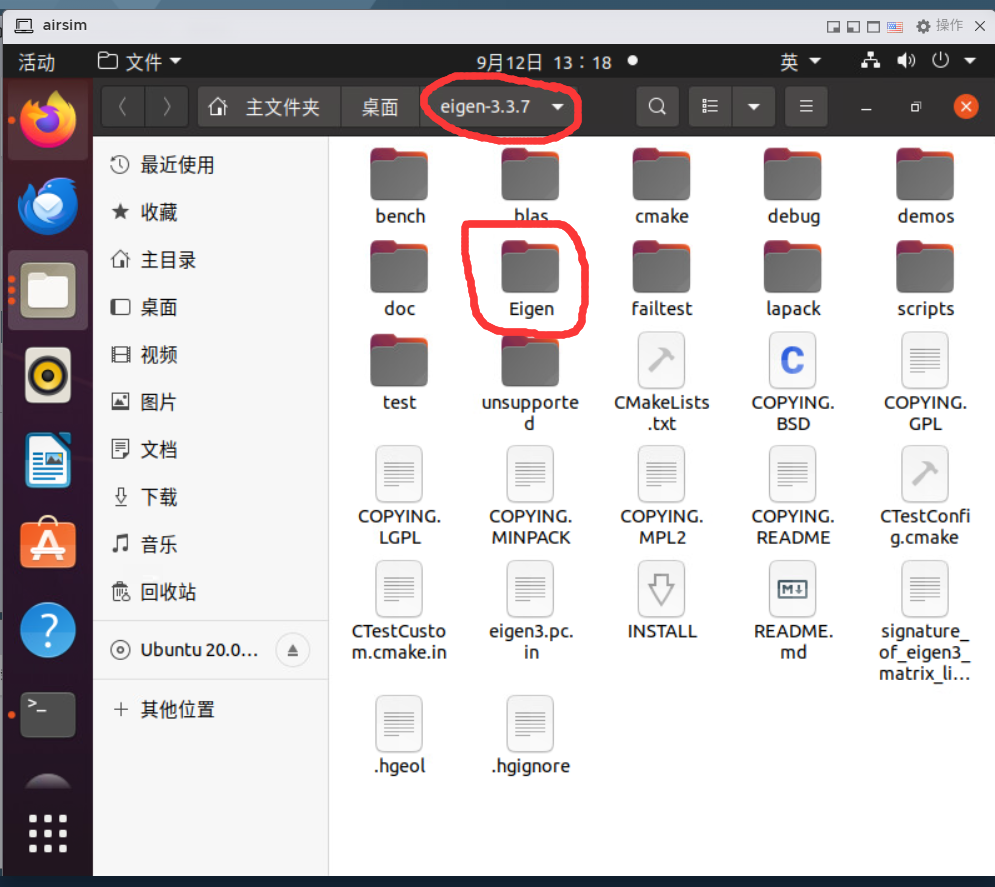The height and width of the screenshot is (887, 995).
Task: Open 其他位置 in sidebar
Action: tap(211, 709)
